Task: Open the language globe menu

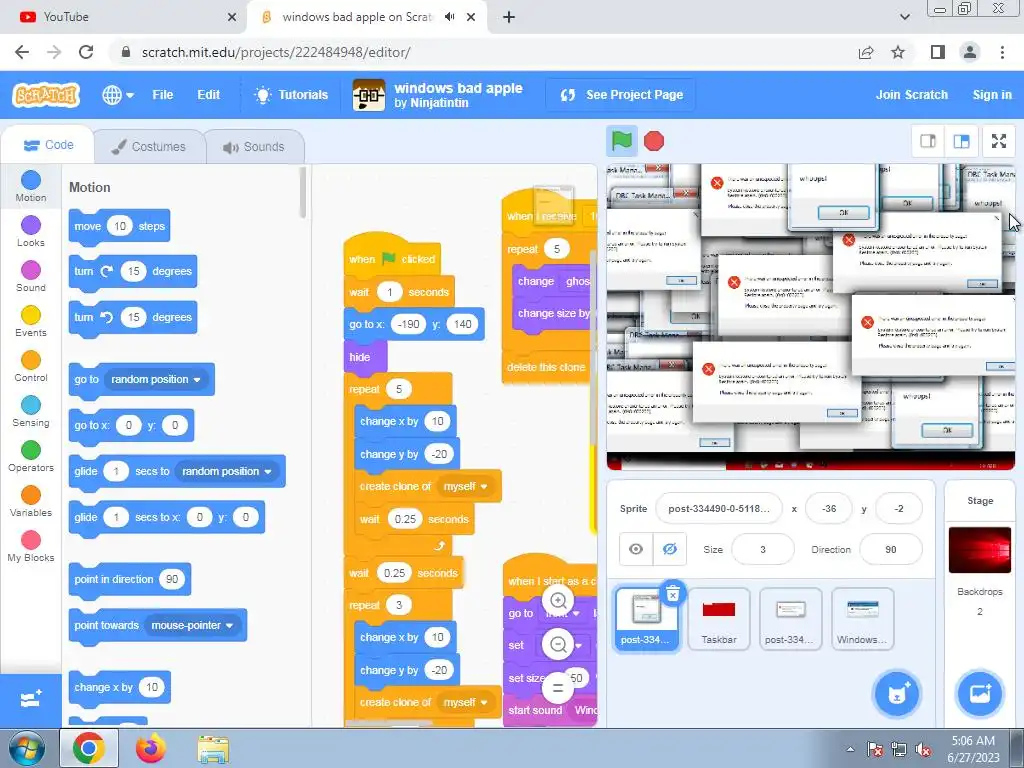Action: [x=118, y=95]
